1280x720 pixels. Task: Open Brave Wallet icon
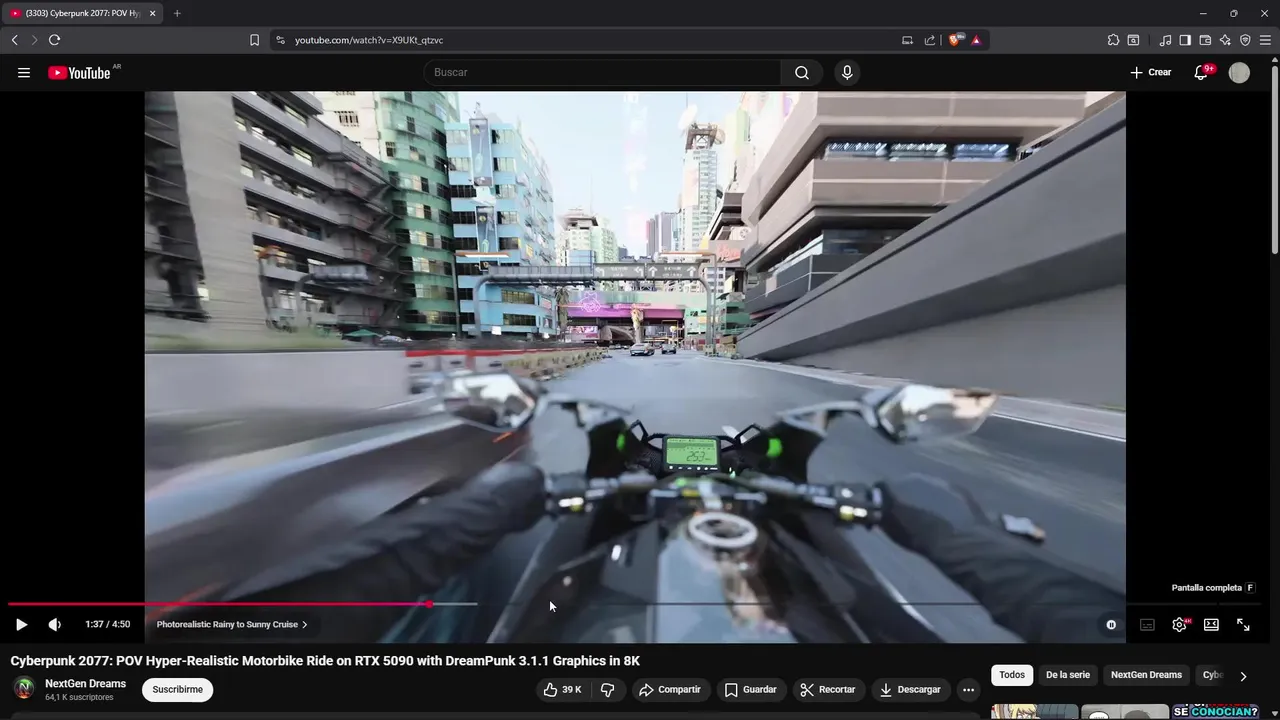click(x=1205, y=40)
